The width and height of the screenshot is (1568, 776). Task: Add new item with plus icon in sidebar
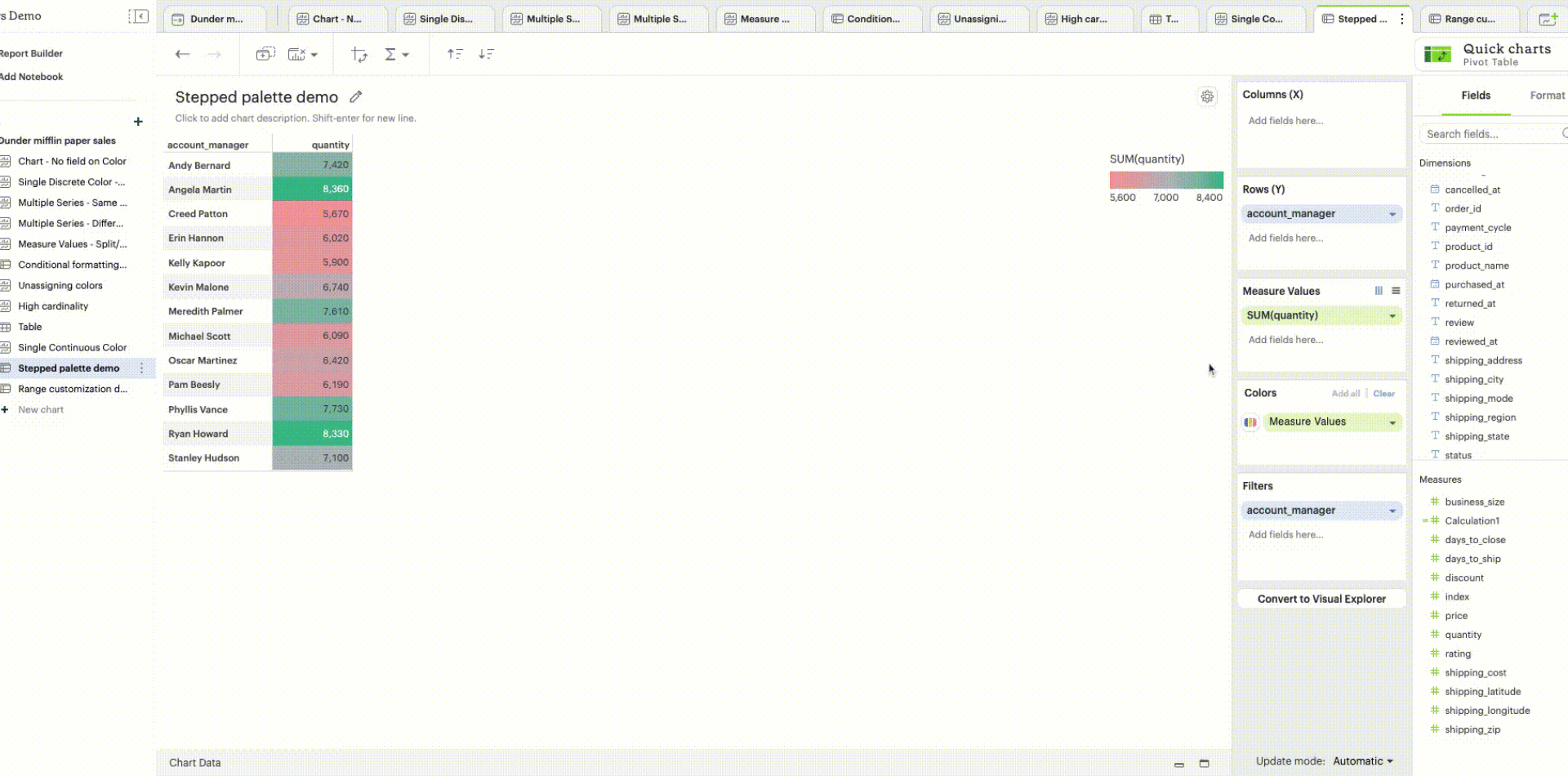pyautogui.click(x=138, y=122)
